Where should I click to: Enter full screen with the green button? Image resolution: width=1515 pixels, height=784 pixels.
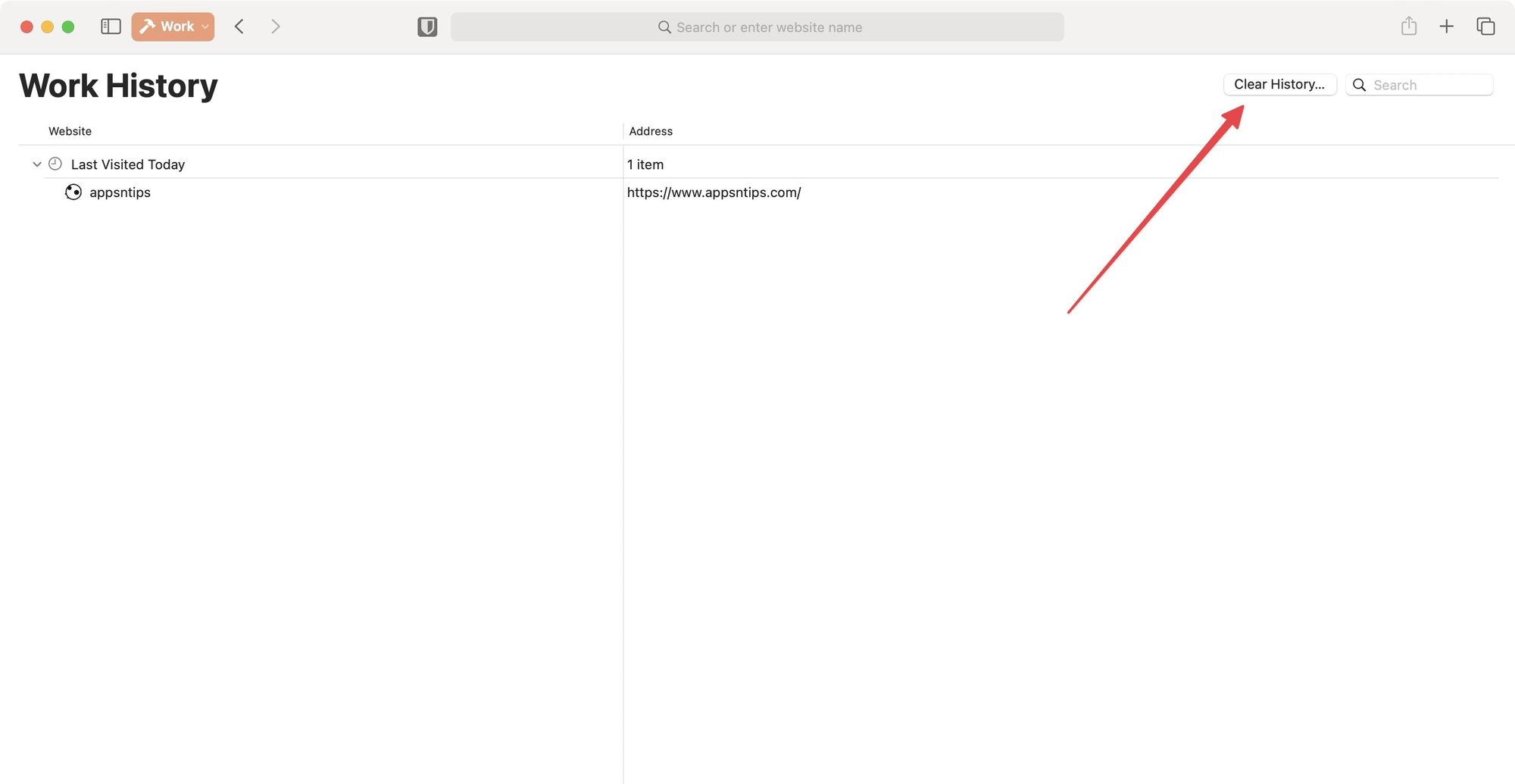68,27
